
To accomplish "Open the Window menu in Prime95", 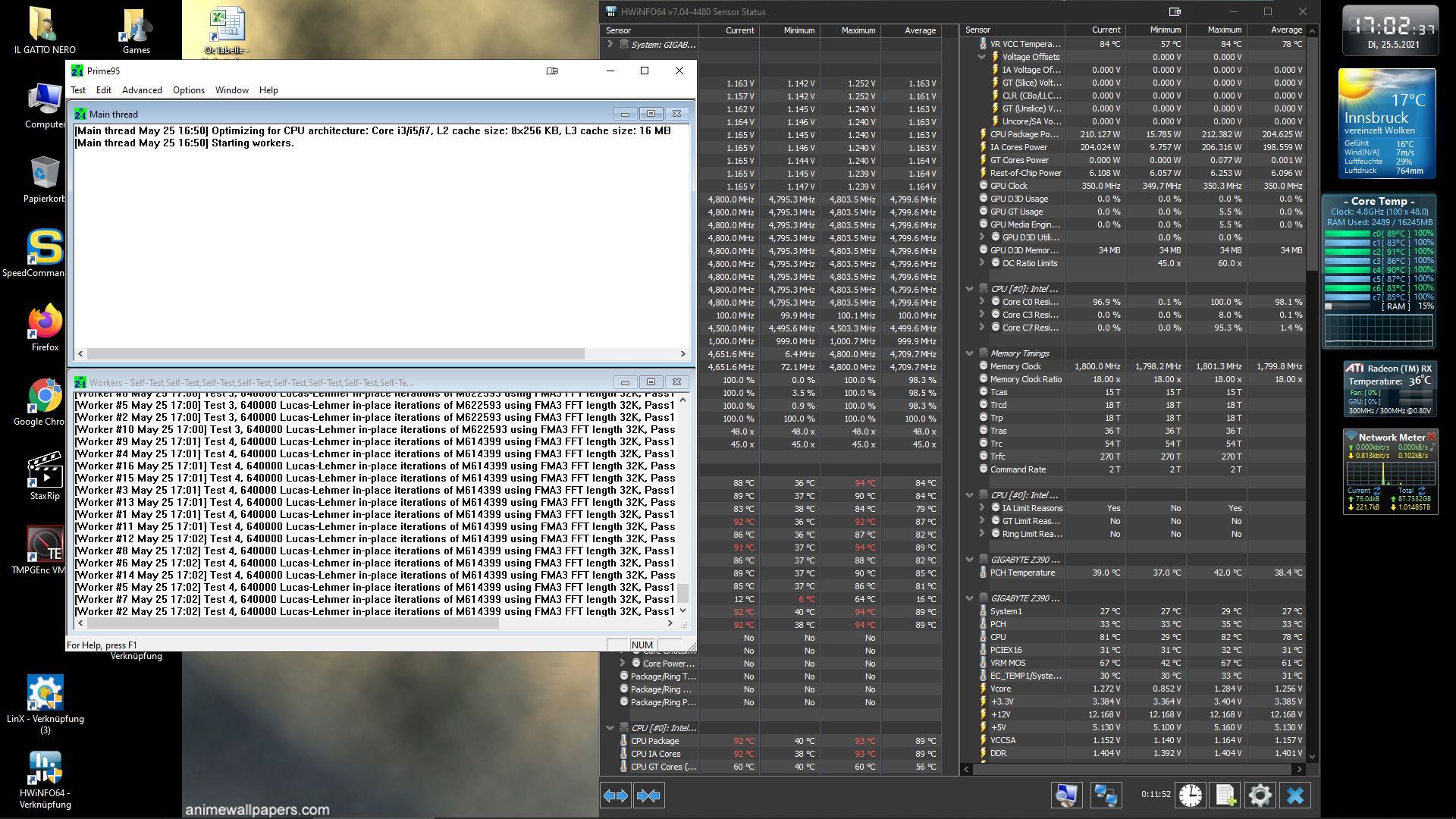I will click(x=231, y=89).
